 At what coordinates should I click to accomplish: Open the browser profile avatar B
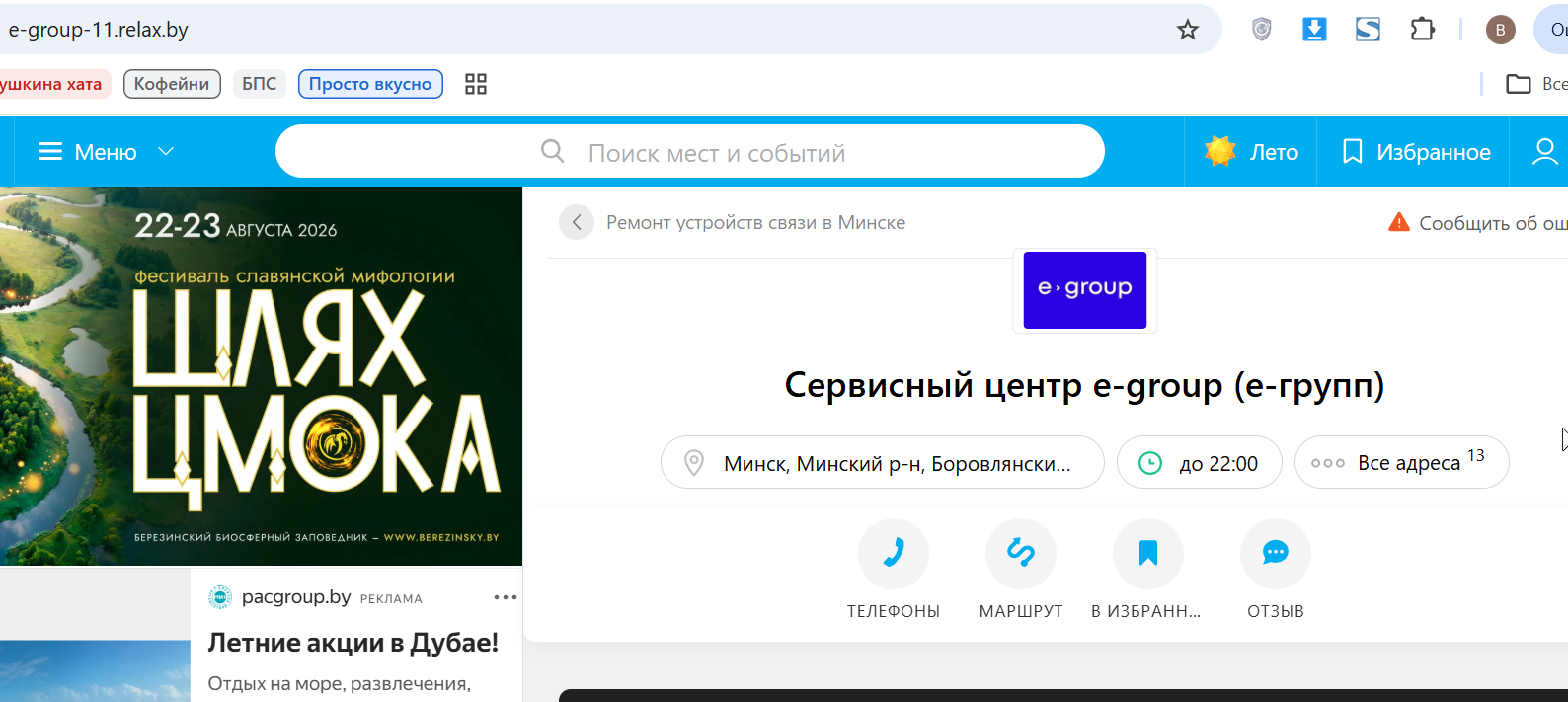(1500, 30)
